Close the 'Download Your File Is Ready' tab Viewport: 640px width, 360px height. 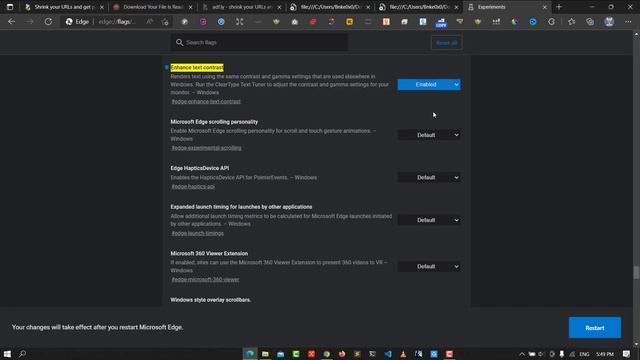click(190, 7)
